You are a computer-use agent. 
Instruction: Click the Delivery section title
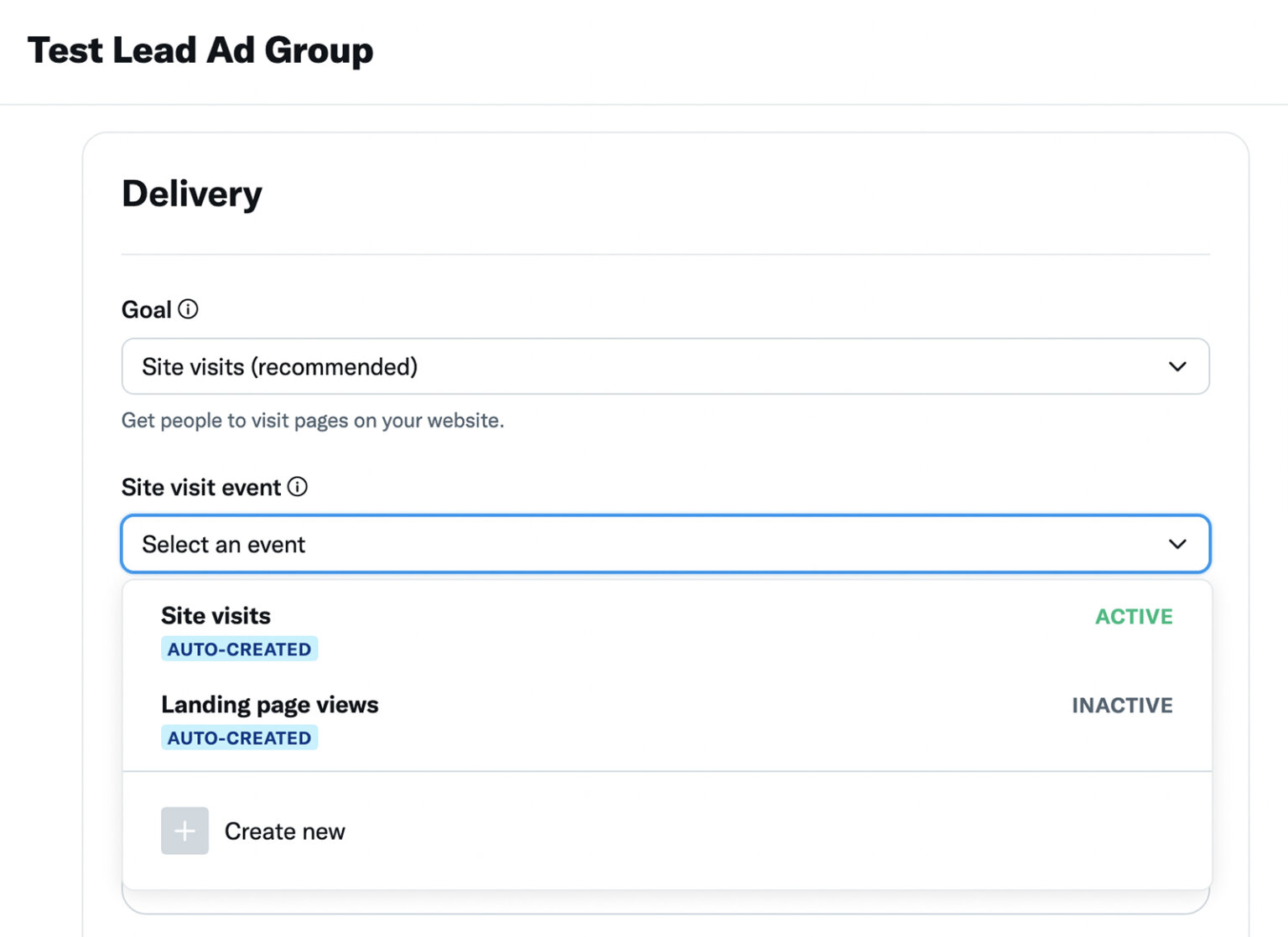(x=192, y=193)
